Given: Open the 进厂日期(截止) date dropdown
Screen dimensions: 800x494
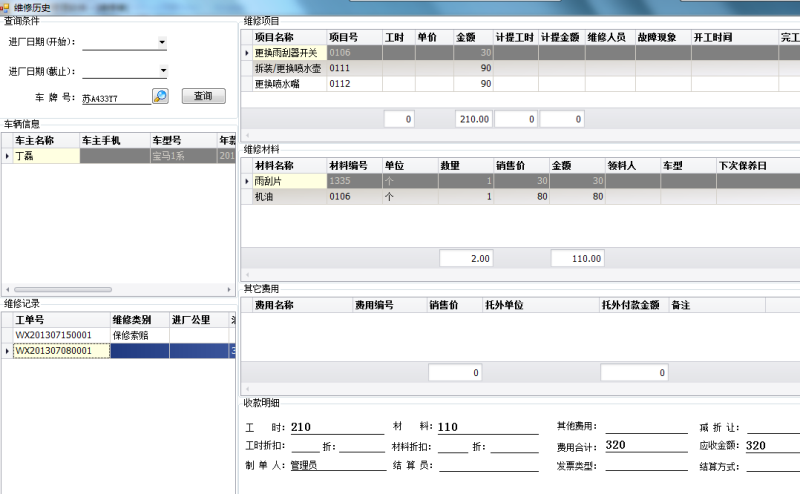Looking at the screenshot, I should [163, 71].
